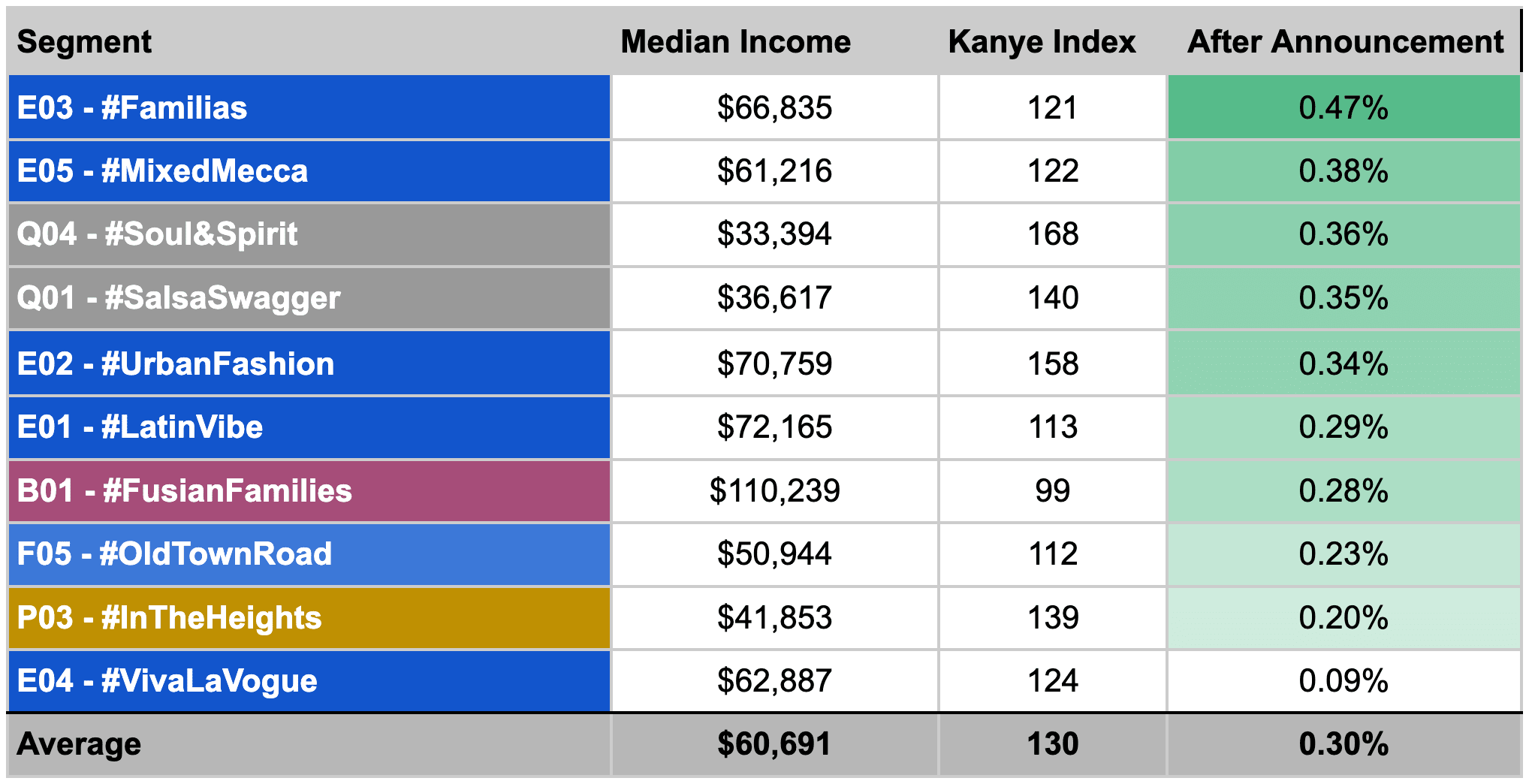This screenshot has height=784, width=1529.
Task: Click the Kanye Index value 168
Action: (1052, 234)
